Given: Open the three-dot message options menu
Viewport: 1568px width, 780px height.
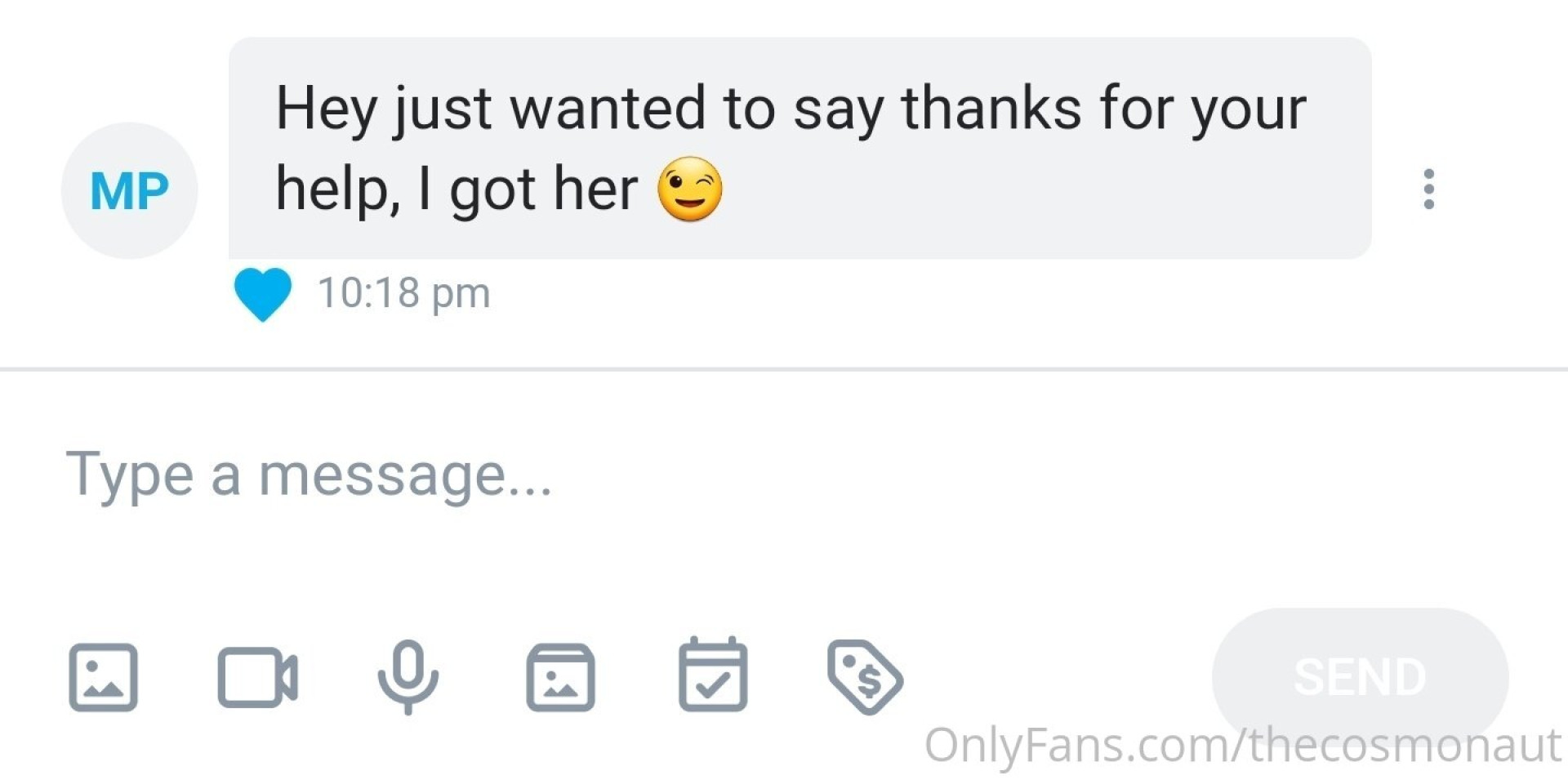Looking at the screenshot, I should (x=1428, y=189).
